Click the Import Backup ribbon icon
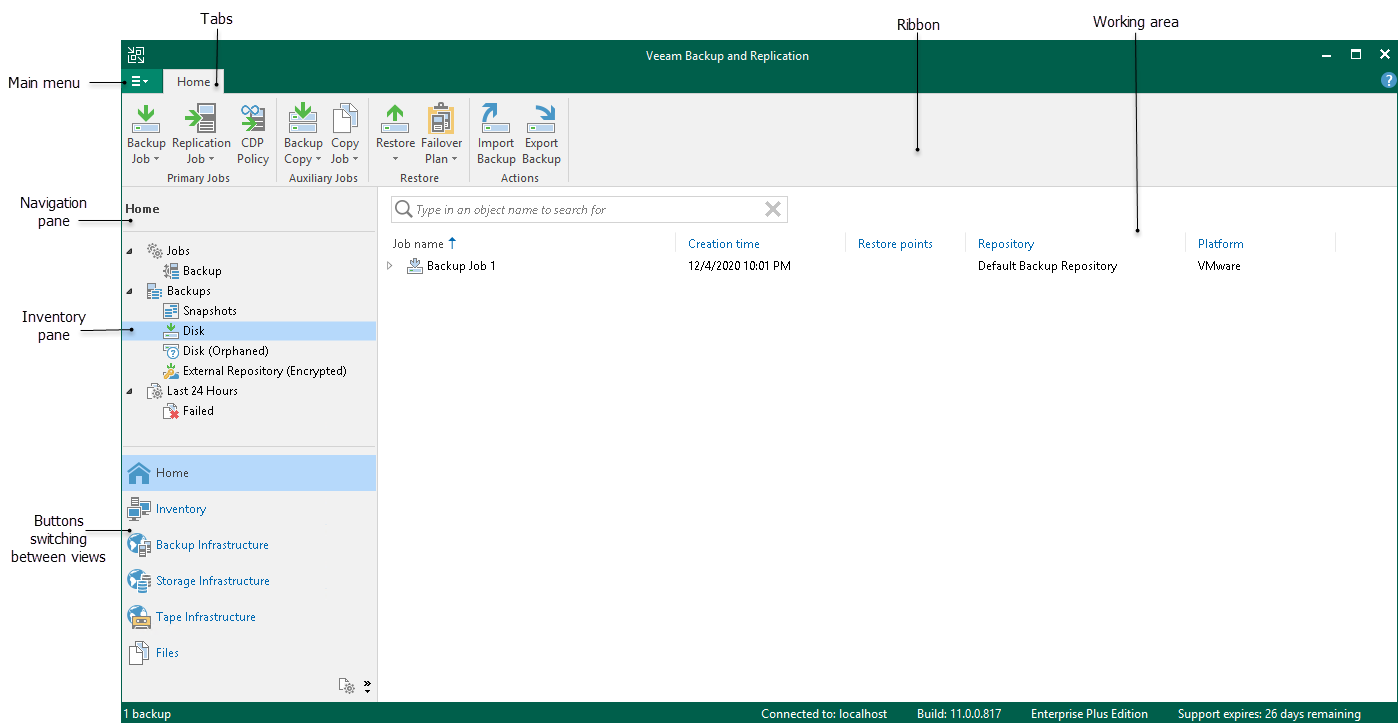Image resolution: width=1398 pixels, height=723 pixels. 496,119
